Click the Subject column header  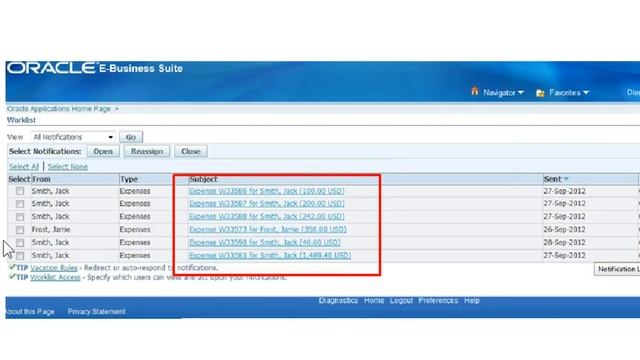(203, 179)
